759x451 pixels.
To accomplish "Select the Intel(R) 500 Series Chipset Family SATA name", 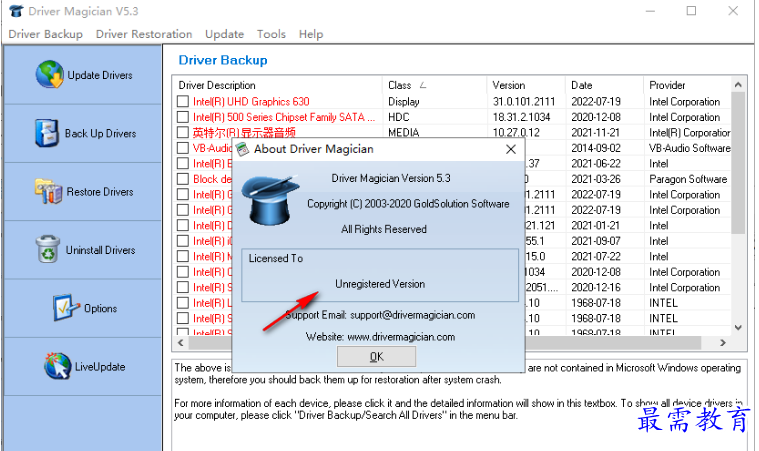I will (x=284, y=117).
